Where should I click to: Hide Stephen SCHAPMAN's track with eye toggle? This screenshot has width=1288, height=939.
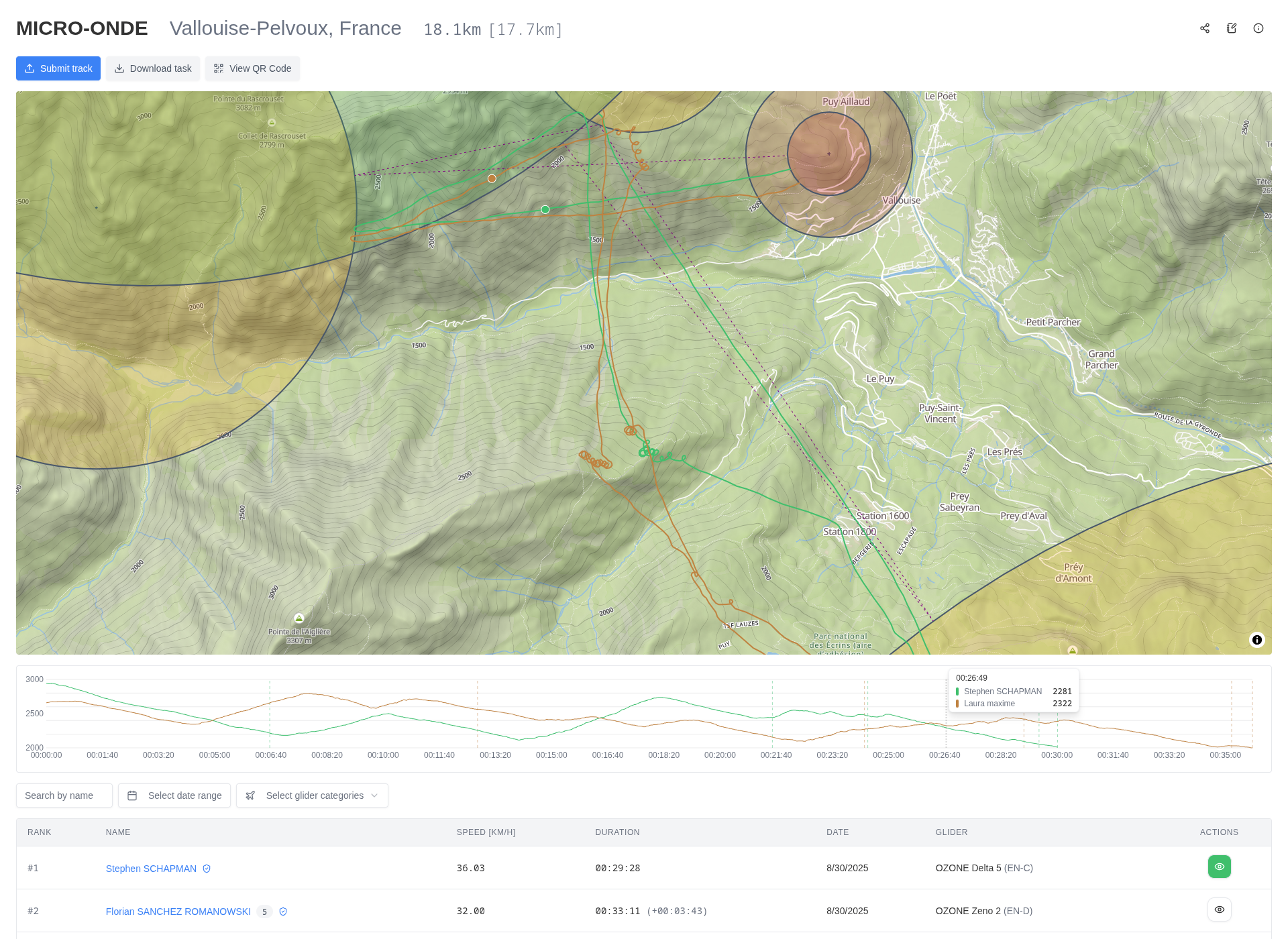tap(1219, 867)
